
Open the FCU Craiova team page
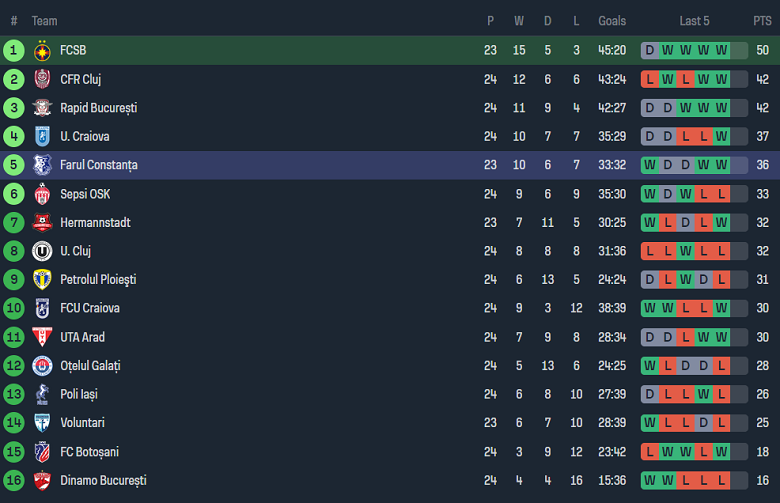(x=89, y=308)
